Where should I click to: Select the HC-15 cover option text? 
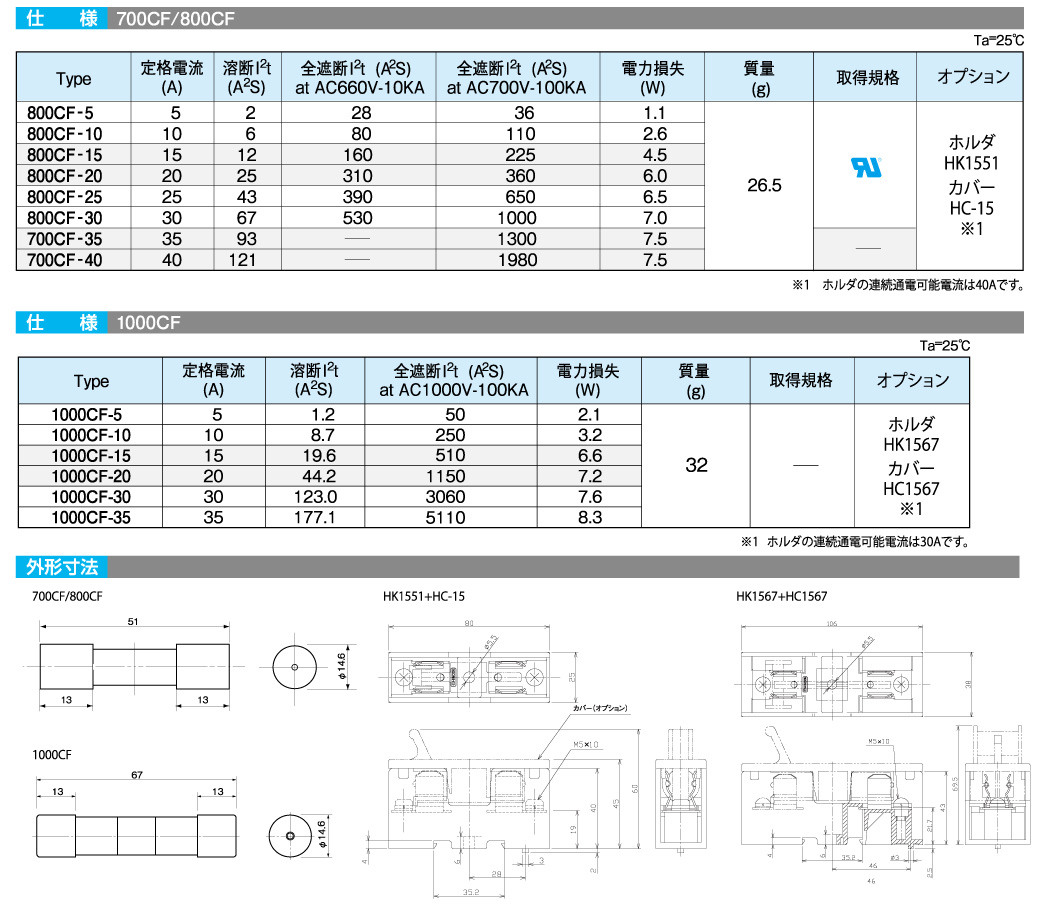point(971,208)
